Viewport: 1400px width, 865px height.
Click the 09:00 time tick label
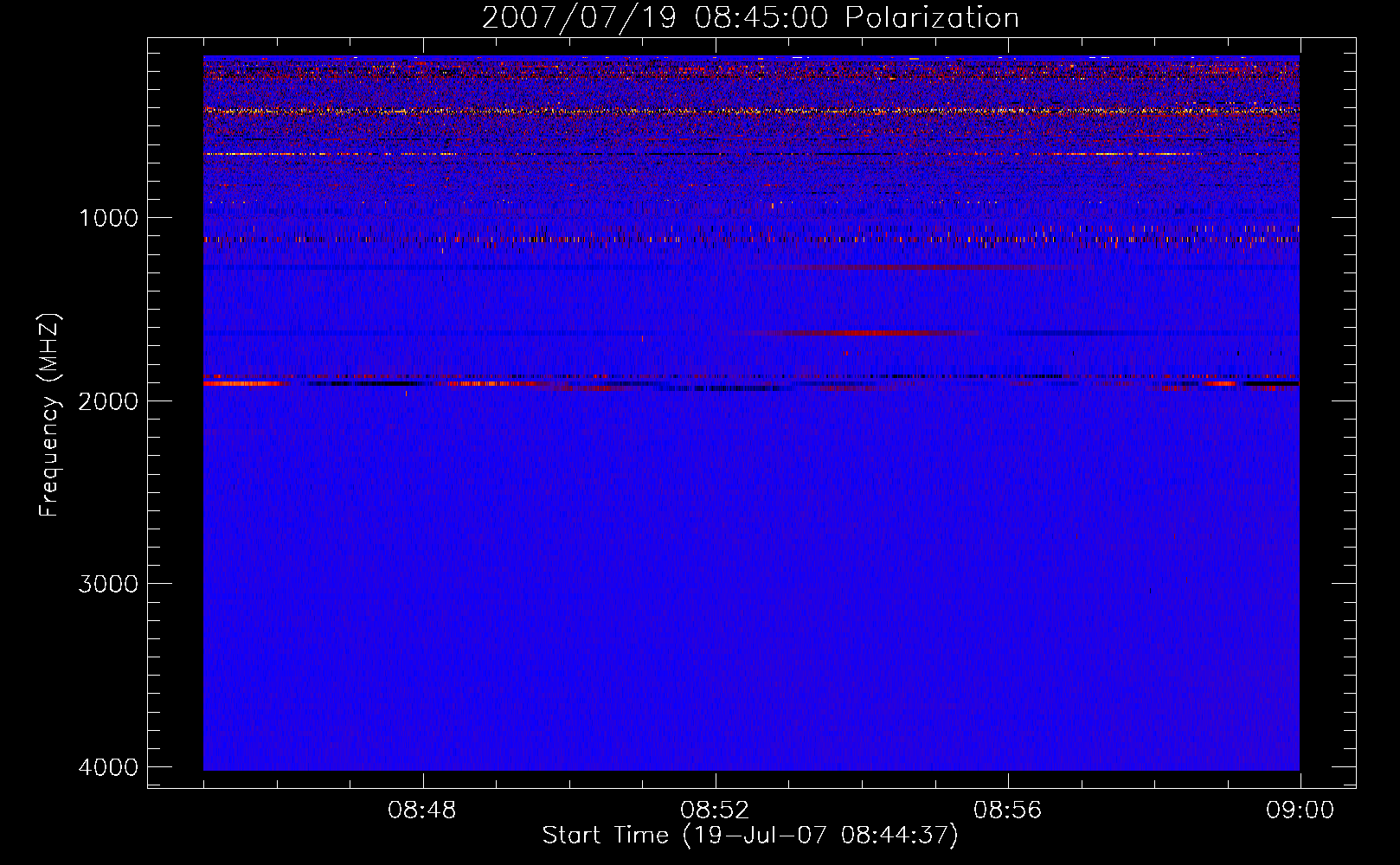[x=1300, y=811]
